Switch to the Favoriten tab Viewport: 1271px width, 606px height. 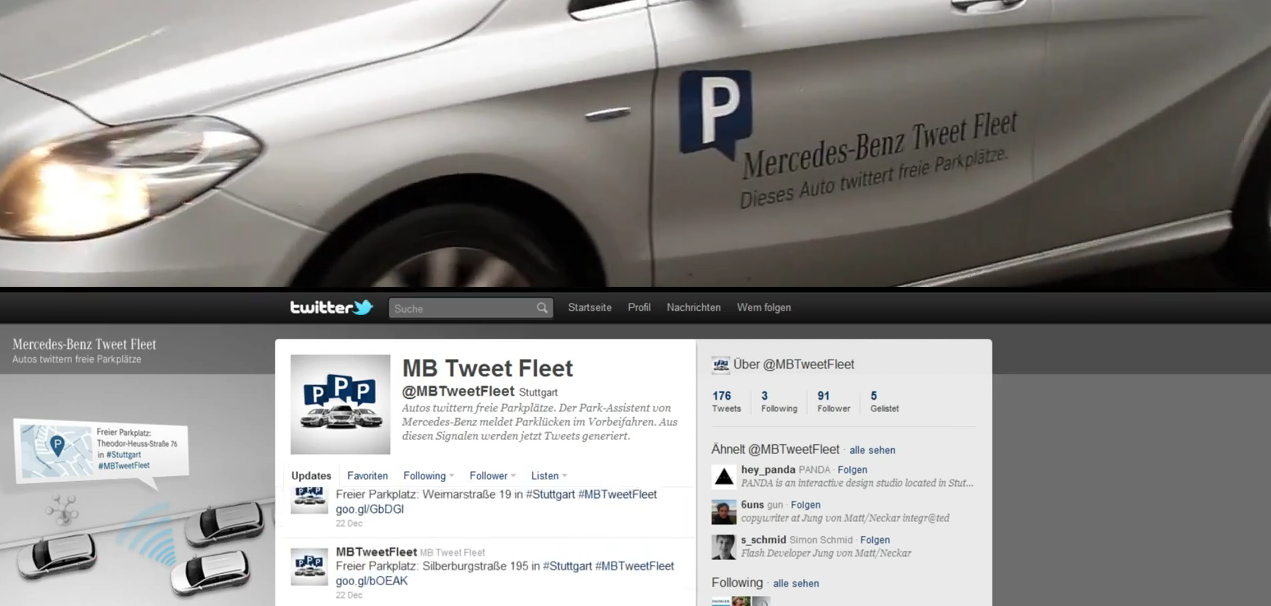tap(367, 476)
